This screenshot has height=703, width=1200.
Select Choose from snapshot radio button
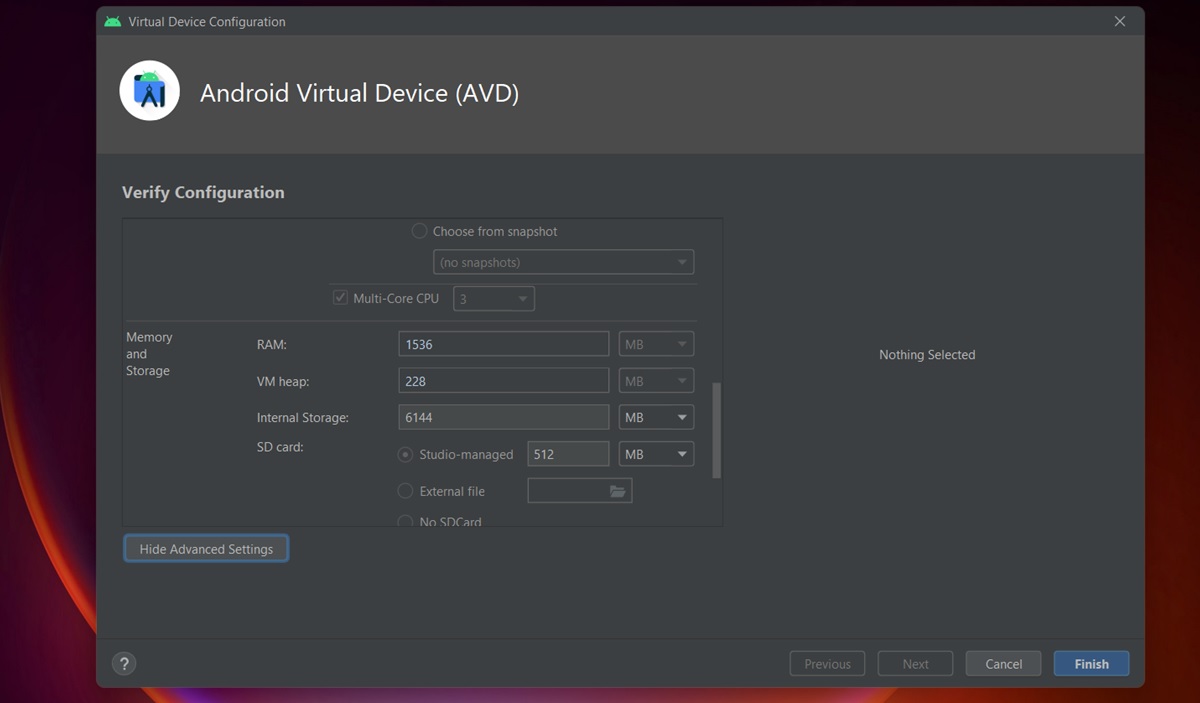[x=420, y=231]
